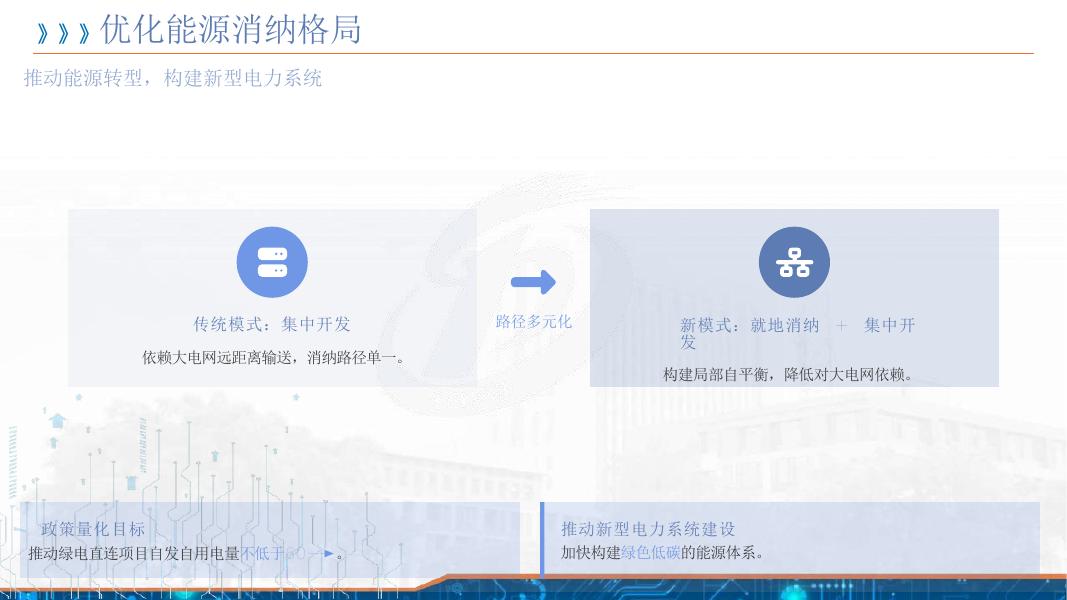Click the text 构建局部自平衡，降低对大电网依赖
1067x600 pixels.
[789, 373]
